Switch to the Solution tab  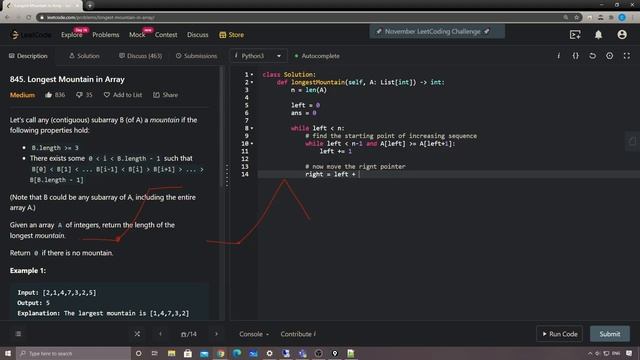click(x=84, y=56)
